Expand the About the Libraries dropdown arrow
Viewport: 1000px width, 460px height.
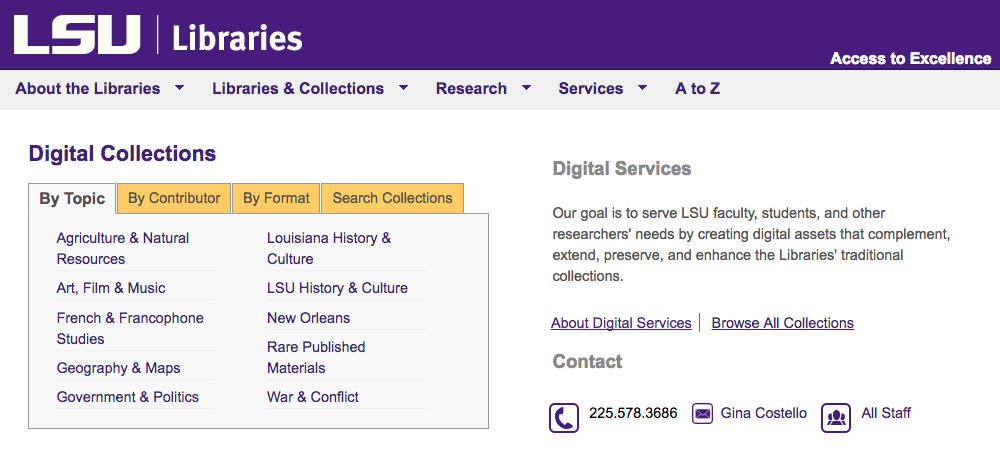point(180,87)
